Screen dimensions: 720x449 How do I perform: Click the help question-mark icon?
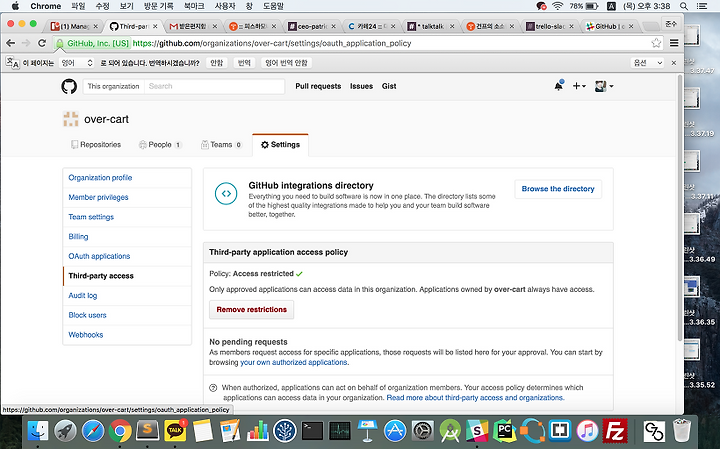213,387
